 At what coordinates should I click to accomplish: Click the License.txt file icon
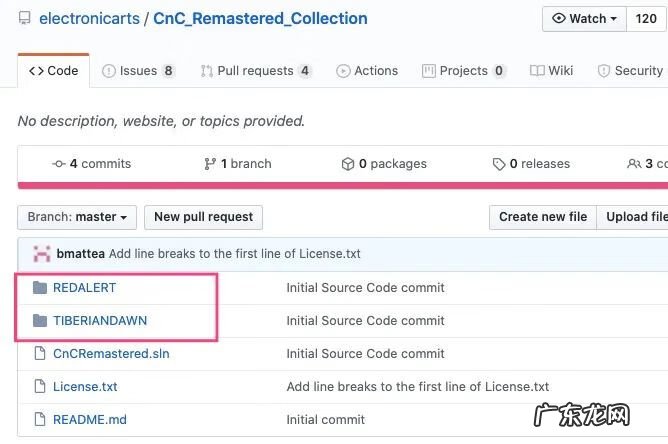(40, 387)
